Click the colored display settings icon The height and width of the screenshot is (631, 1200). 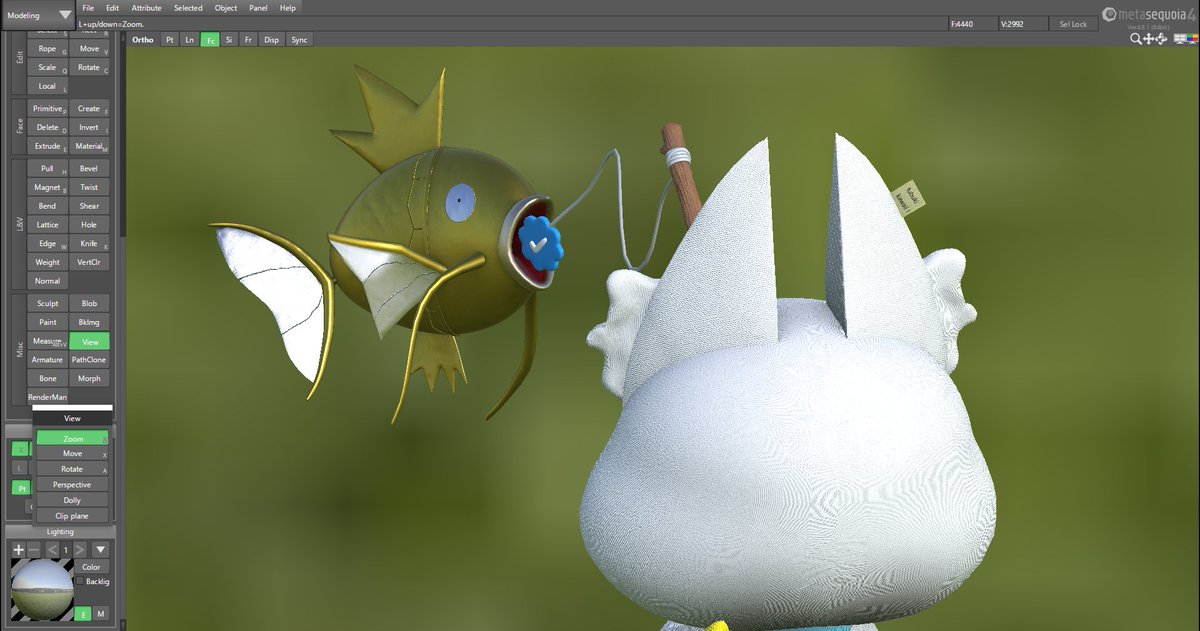click(1191, 39)
